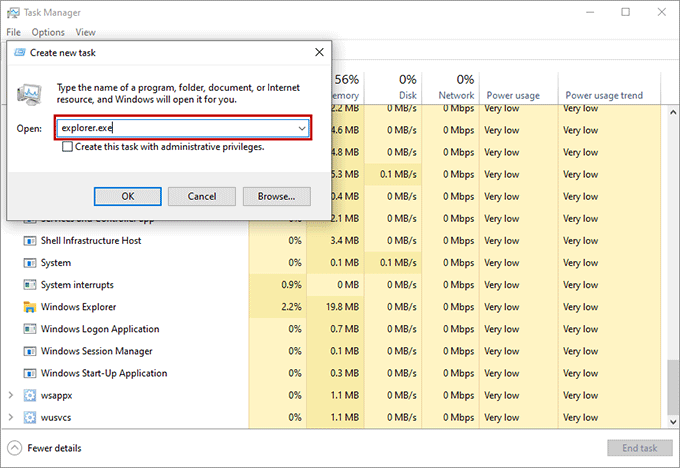Sort by the Disk column header

[393, 88]
